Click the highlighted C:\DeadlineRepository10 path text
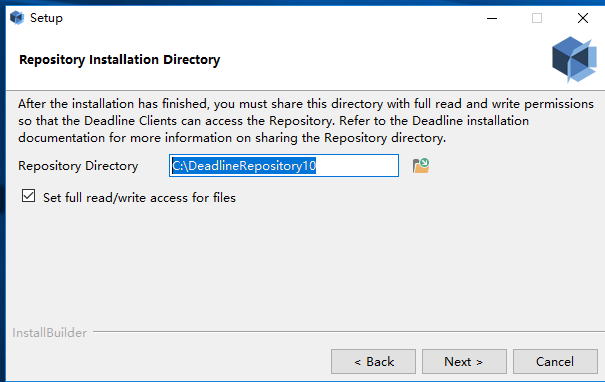This screenshot has width=605, height=382. tap(244, 166)
